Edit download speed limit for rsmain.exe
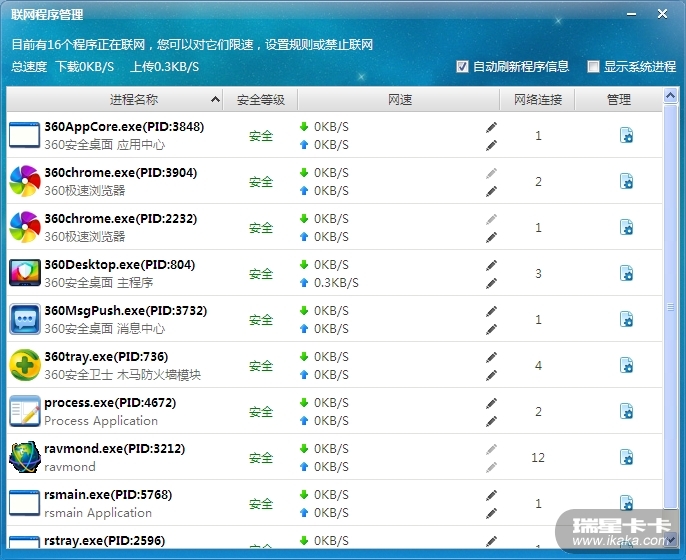The width and height of the screenshot is (686, 560). [491, 495]
